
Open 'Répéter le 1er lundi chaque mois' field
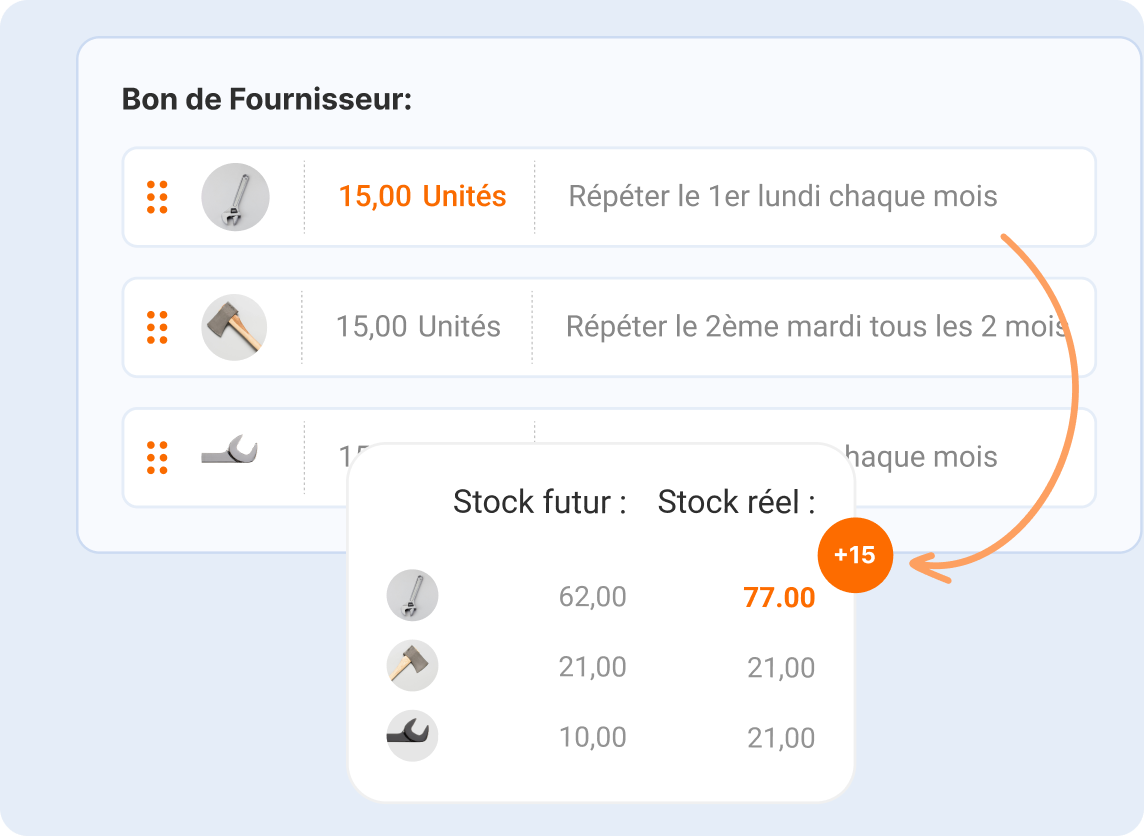point(783,197)
